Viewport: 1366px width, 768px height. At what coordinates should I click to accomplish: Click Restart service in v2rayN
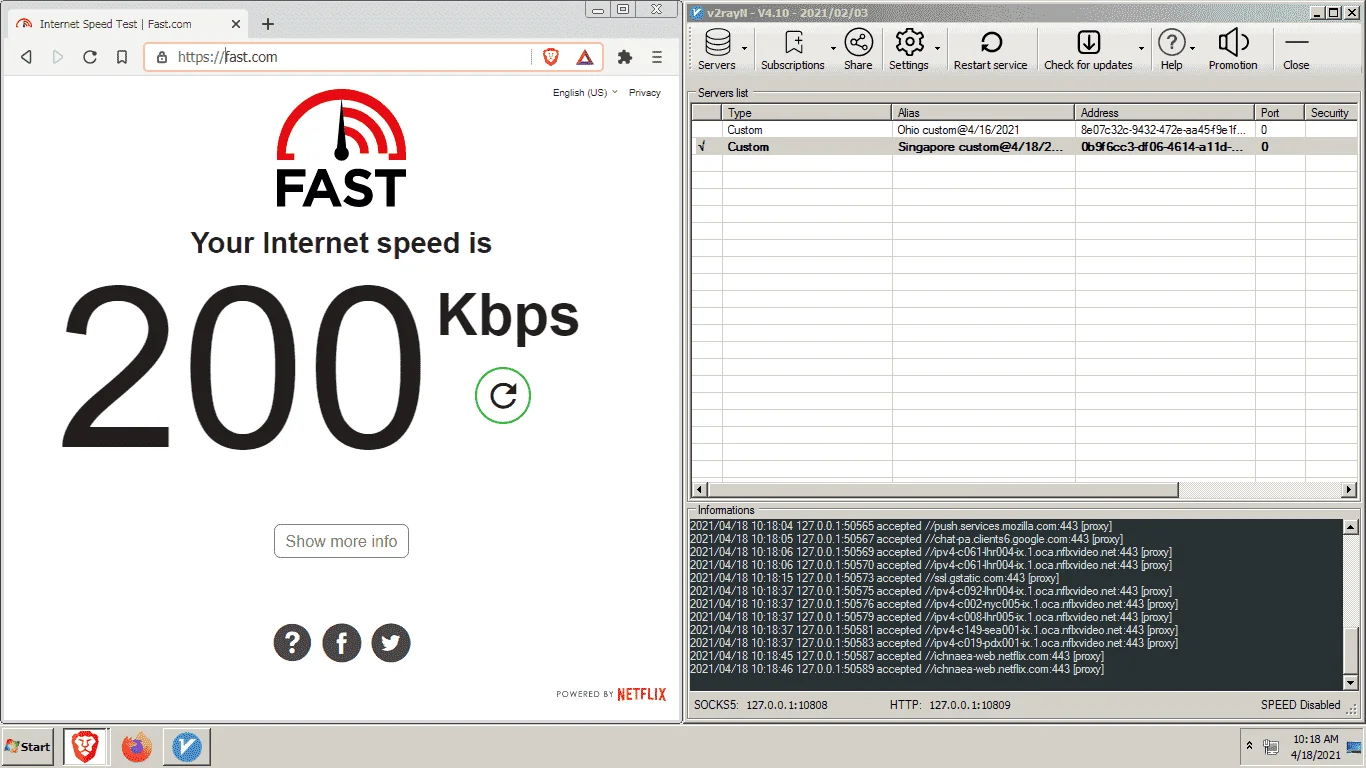click(x=991, y=49)
